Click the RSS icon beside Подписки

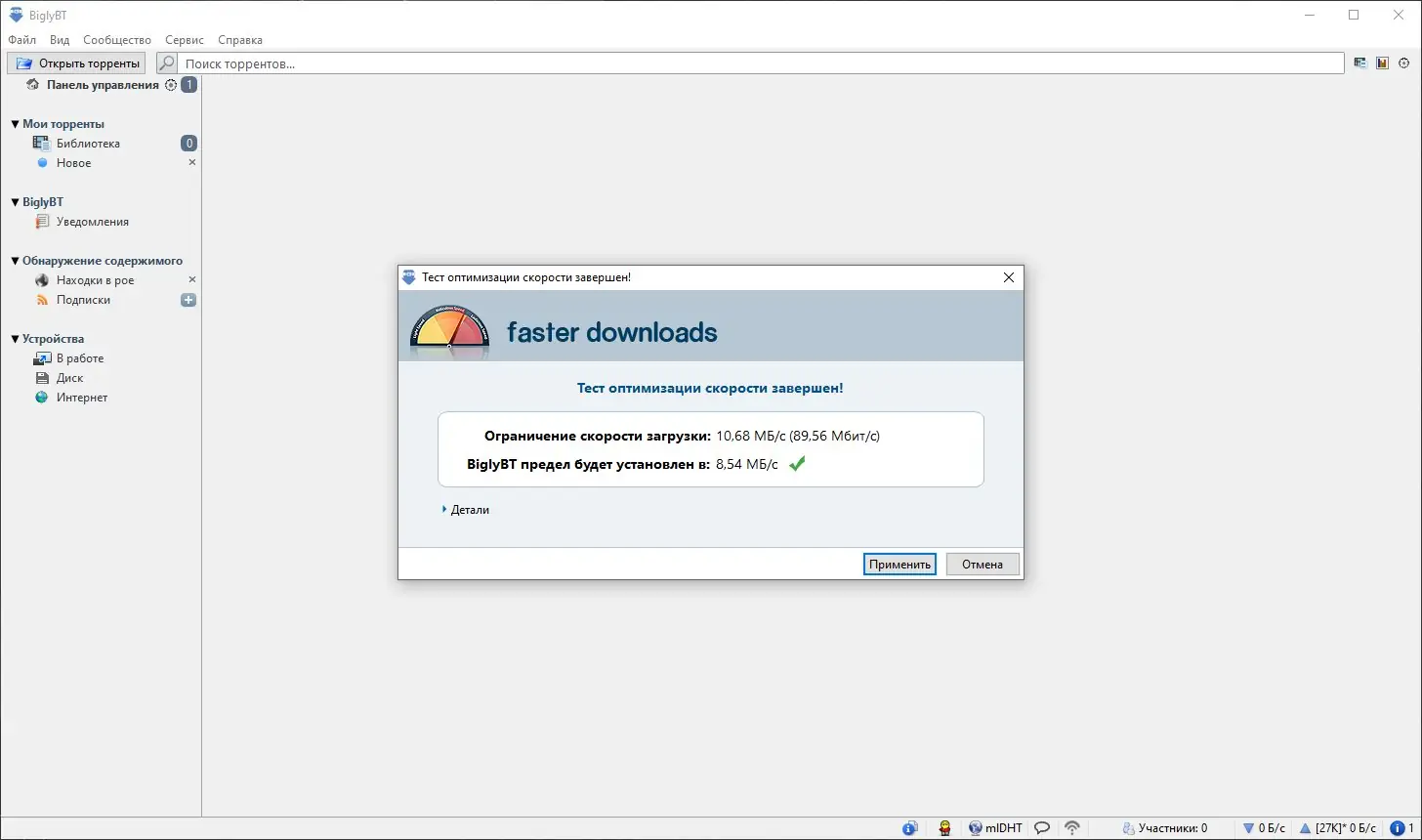pos(42,300)
